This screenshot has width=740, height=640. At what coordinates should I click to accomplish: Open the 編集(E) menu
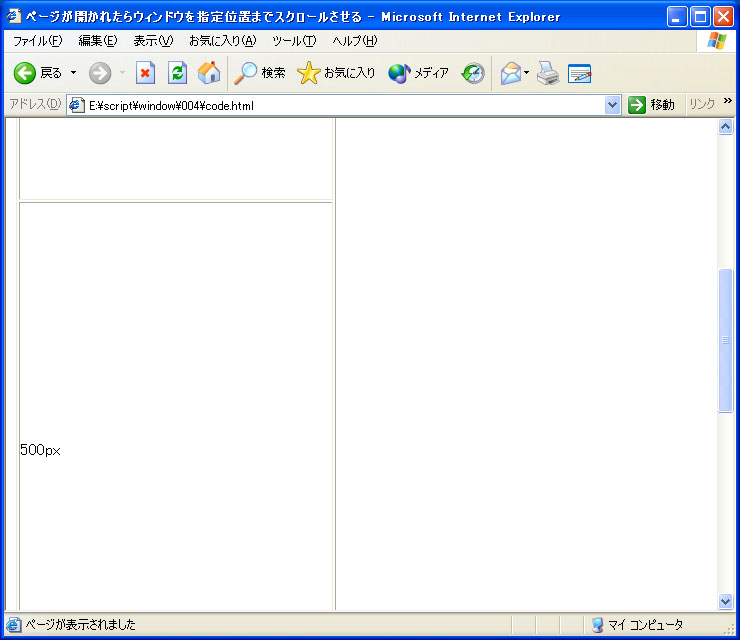(x=98, y=41)
